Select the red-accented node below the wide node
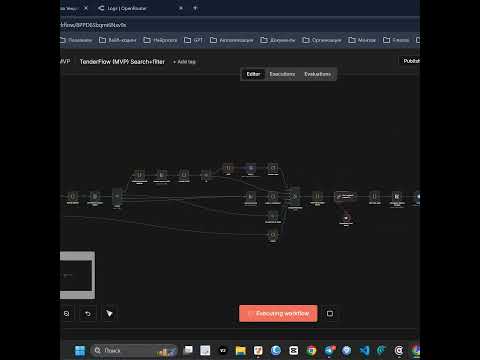Screen dimensions: 480x360 point(346,218)
